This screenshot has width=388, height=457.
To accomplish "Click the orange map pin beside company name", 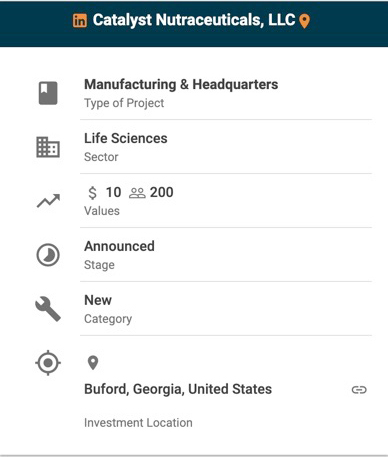I will 304,21.
